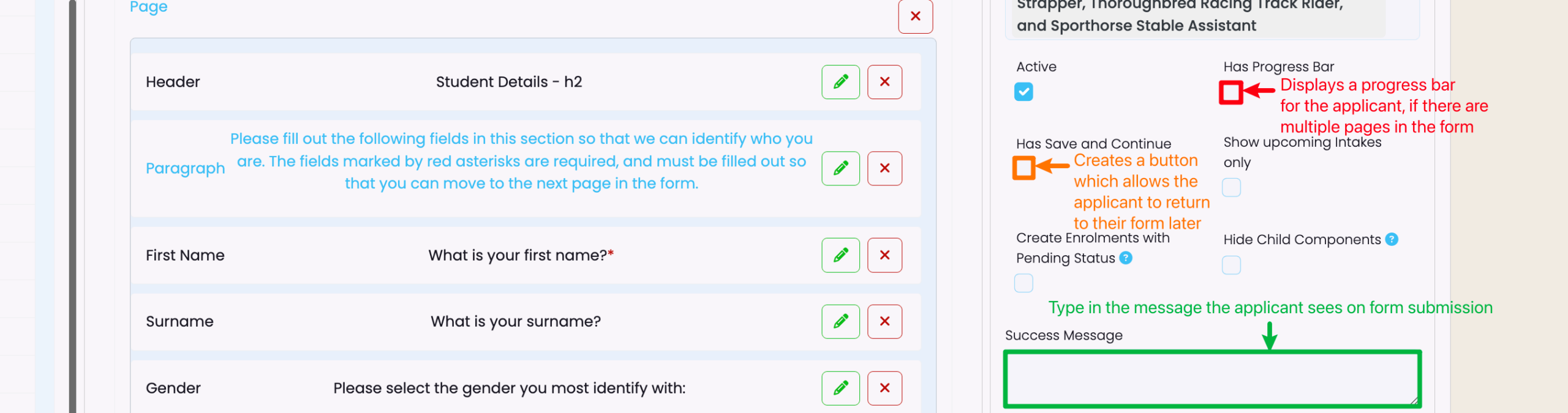This screenshot has height=413, width=1568.
Task: Edit the First Name field
Action: pyautogui.click(x=840, y=255)
